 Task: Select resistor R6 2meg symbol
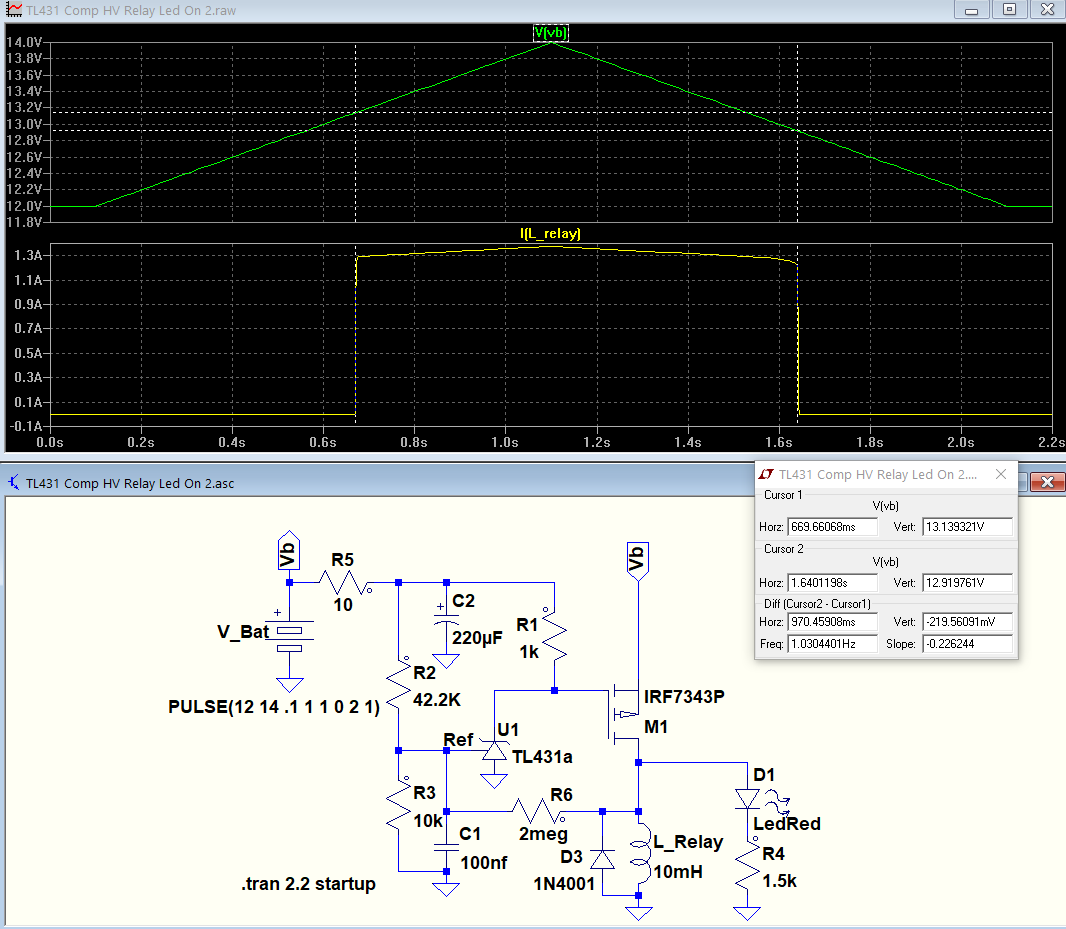pyautogui.click(x=538, y=811)
